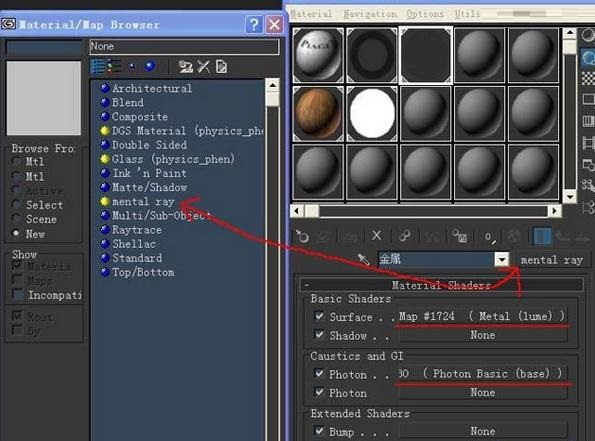Choose Scene radio under Browse From
This screenshot has height=441, width=595.
pos(16,219)
